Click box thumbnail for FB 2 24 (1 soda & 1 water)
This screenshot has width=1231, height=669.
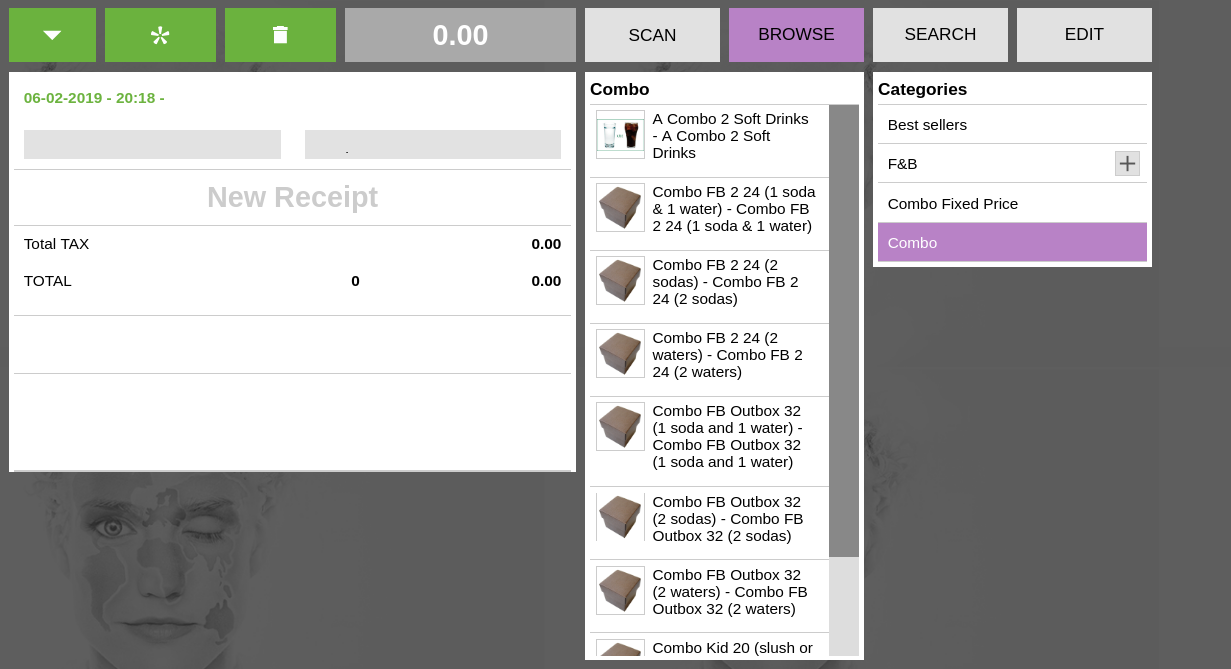coord(620,208)
